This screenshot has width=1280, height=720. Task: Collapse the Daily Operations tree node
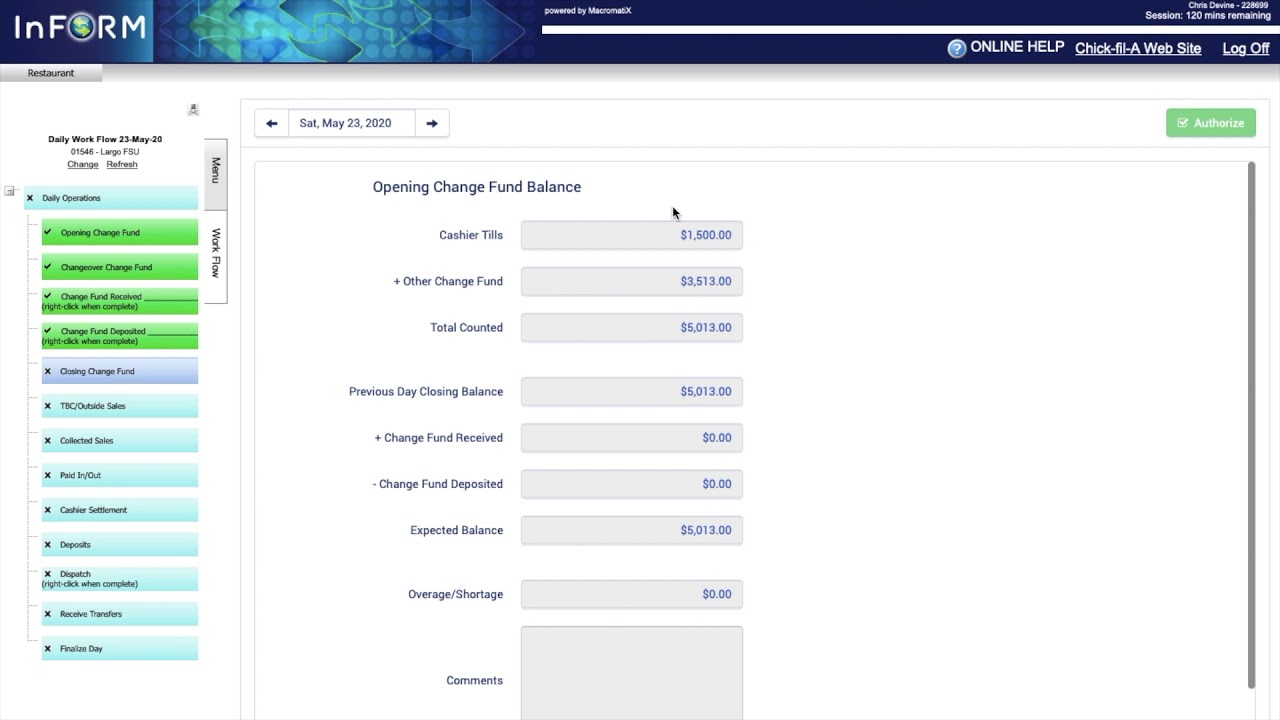[9, 191]
